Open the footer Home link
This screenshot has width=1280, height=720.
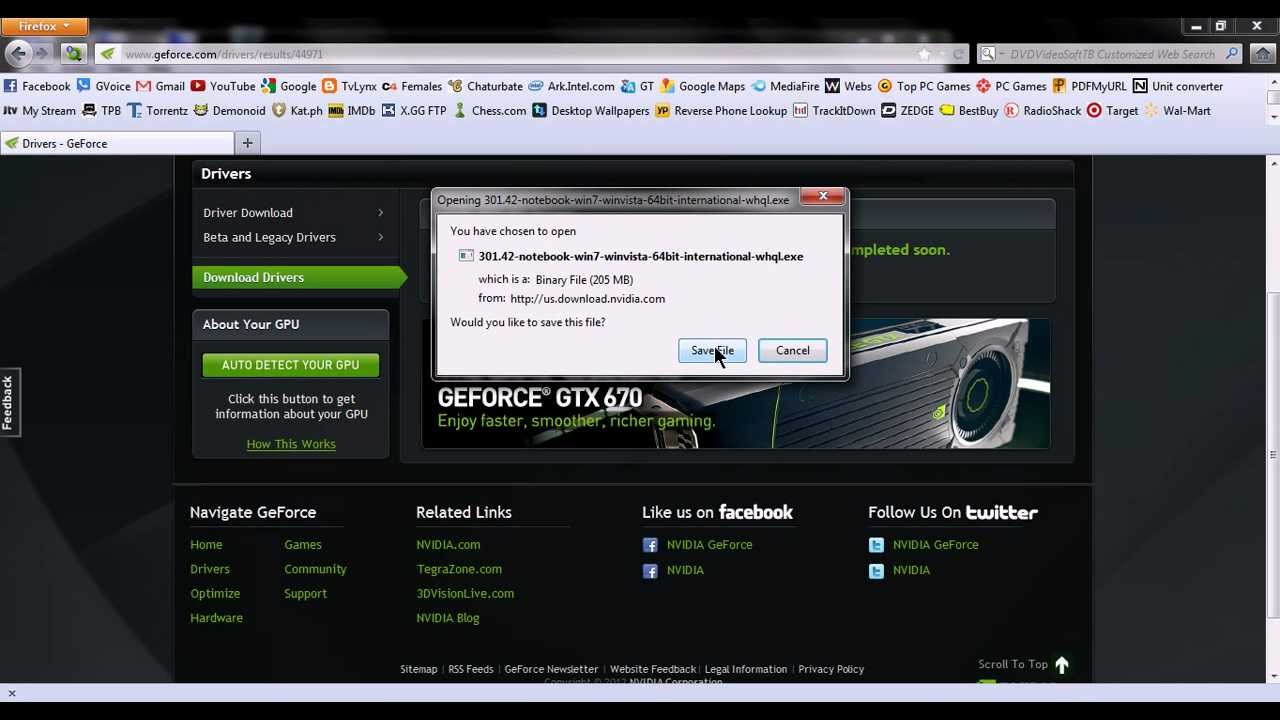(x=206, y=545)
